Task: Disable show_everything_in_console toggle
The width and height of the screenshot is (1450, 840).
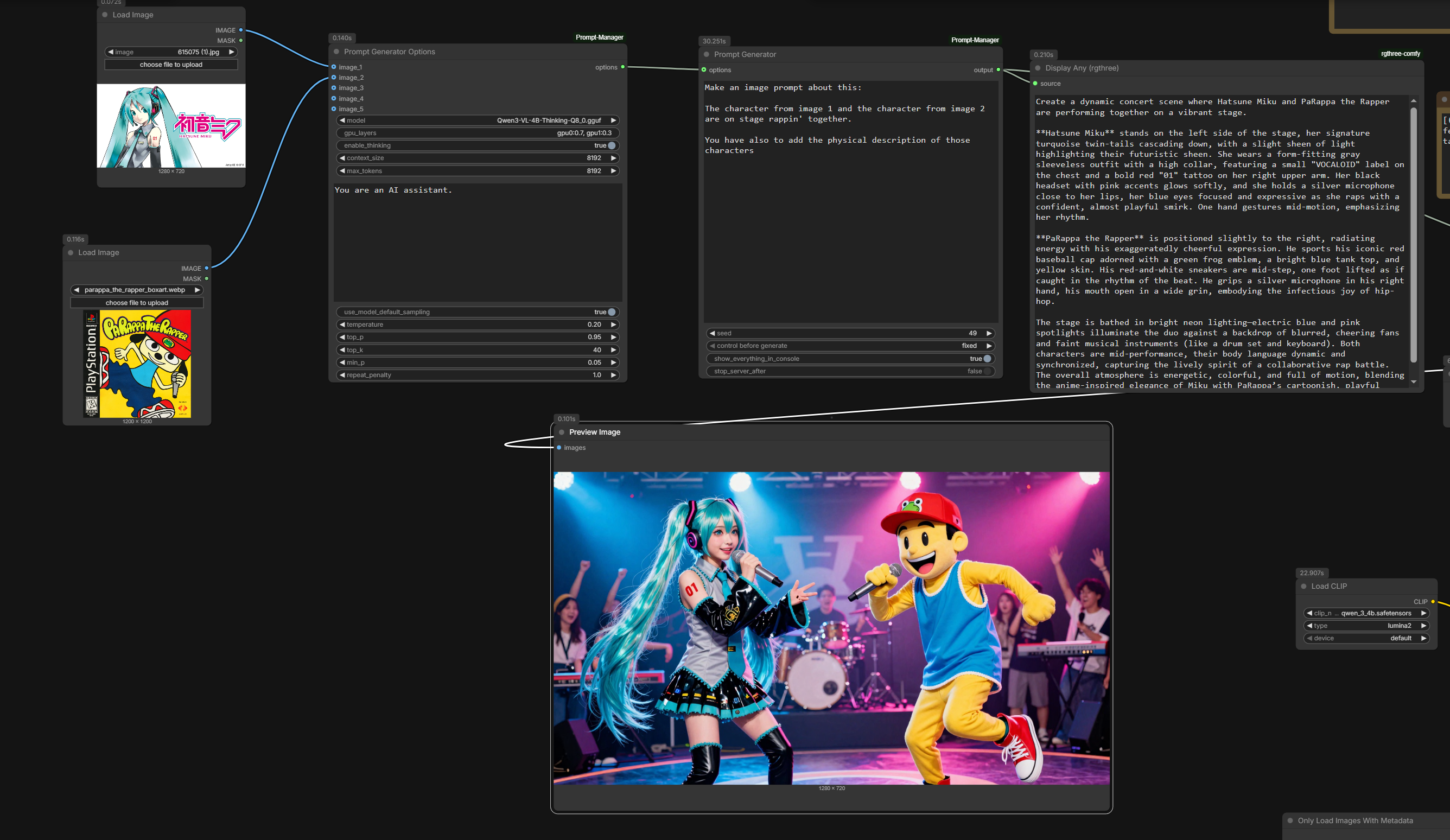Action: coord(987,359)
